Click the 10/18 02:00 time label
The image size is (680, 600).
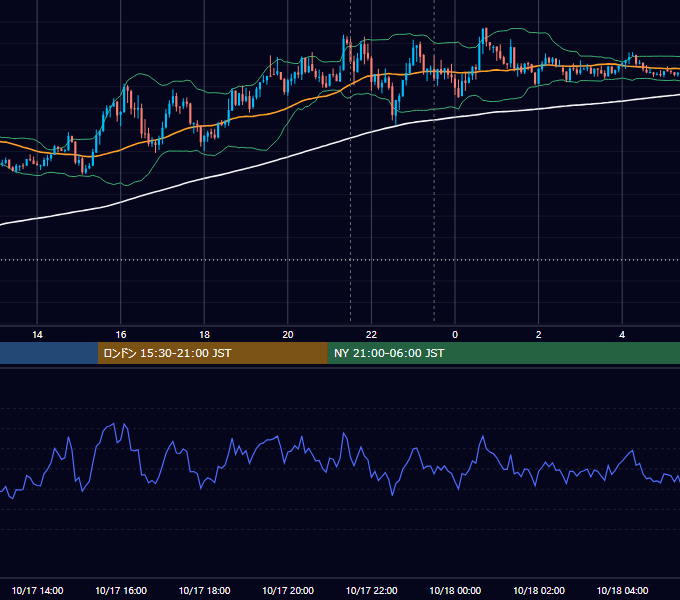[x=539, y=590]
